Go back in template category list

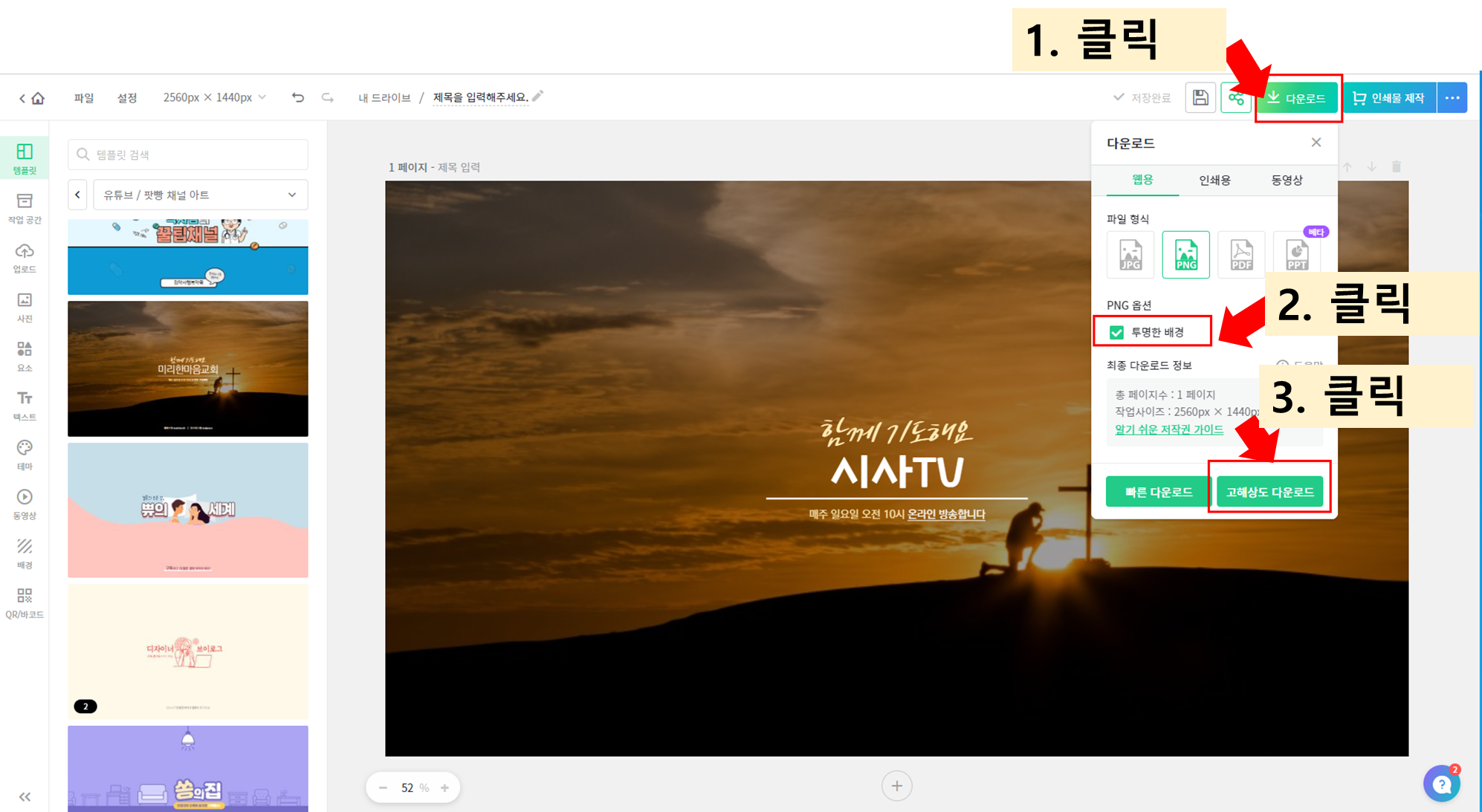(77, 195)
